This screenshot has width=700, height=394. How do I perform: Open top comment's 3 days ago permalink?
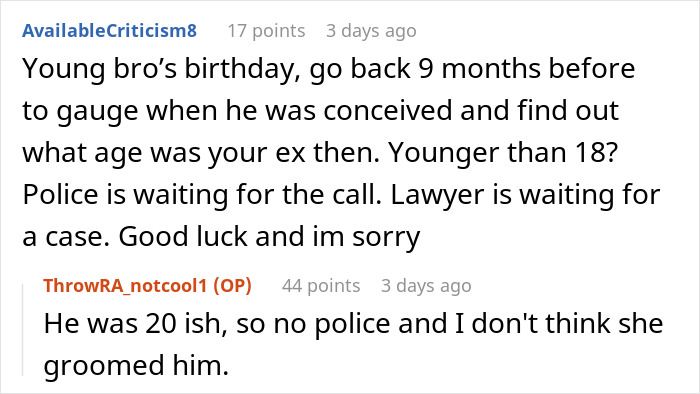[x=371, y=31]
